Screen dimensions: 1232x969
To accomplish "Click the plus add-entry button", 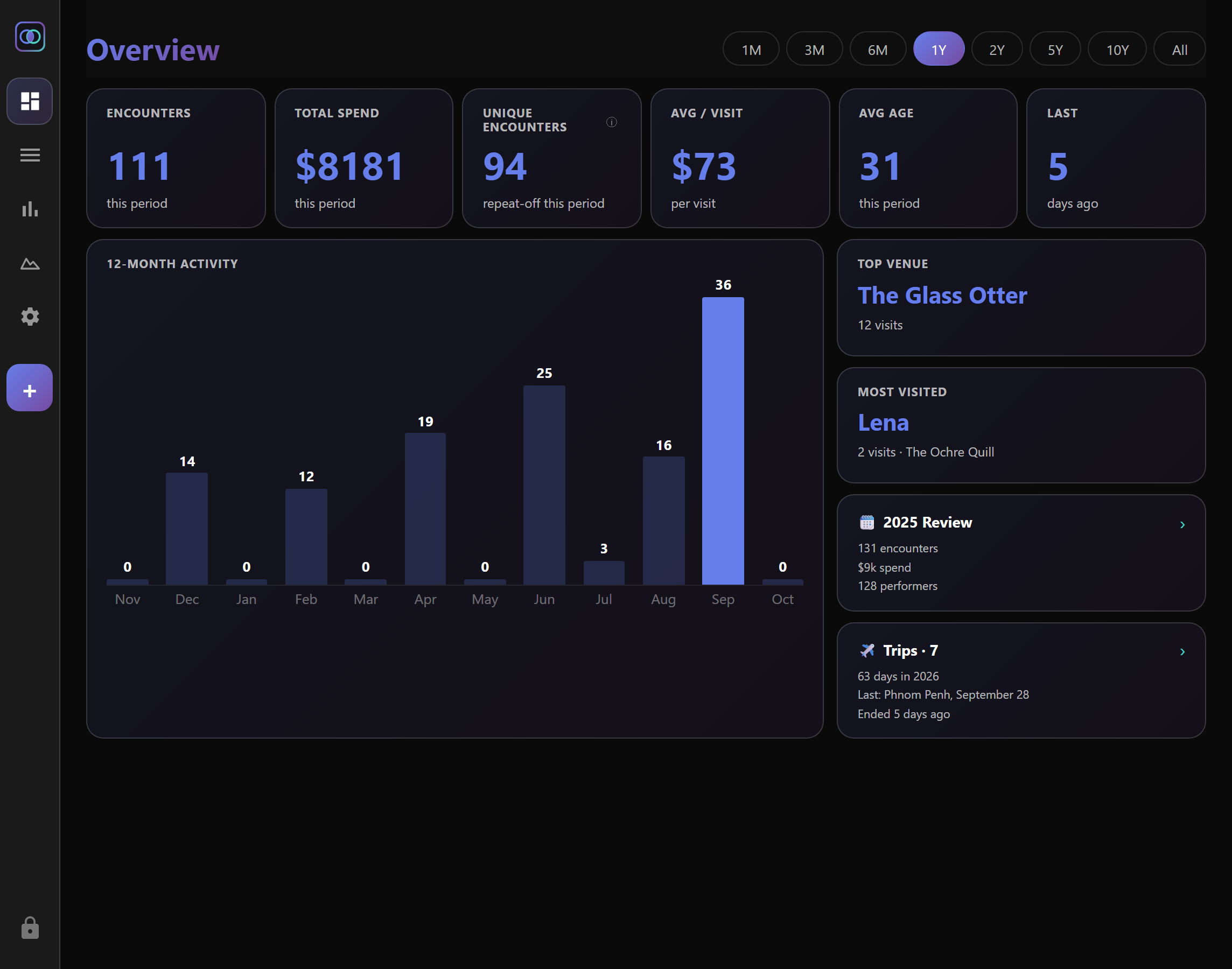I will click(x=30, y=388).
